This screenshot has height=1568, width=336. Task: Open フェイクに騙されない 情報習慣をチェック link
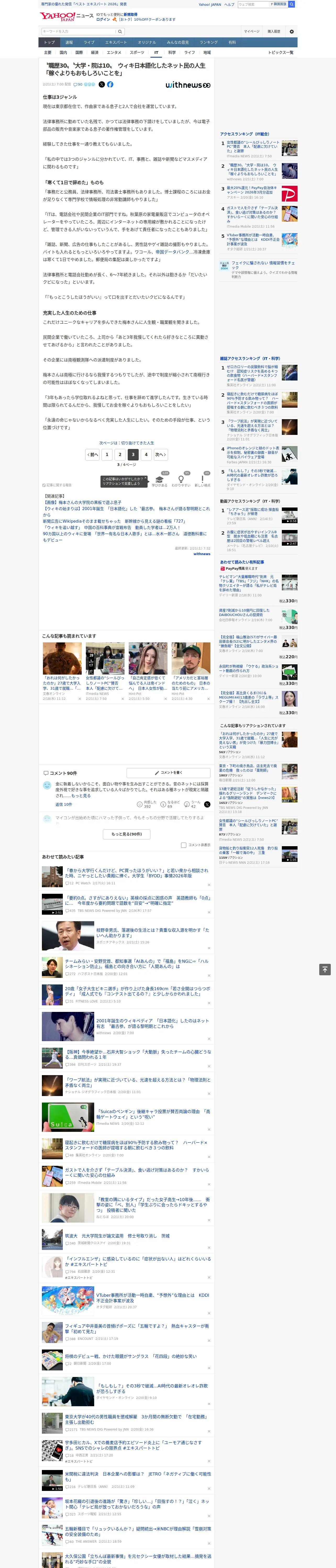coord(264,266)
